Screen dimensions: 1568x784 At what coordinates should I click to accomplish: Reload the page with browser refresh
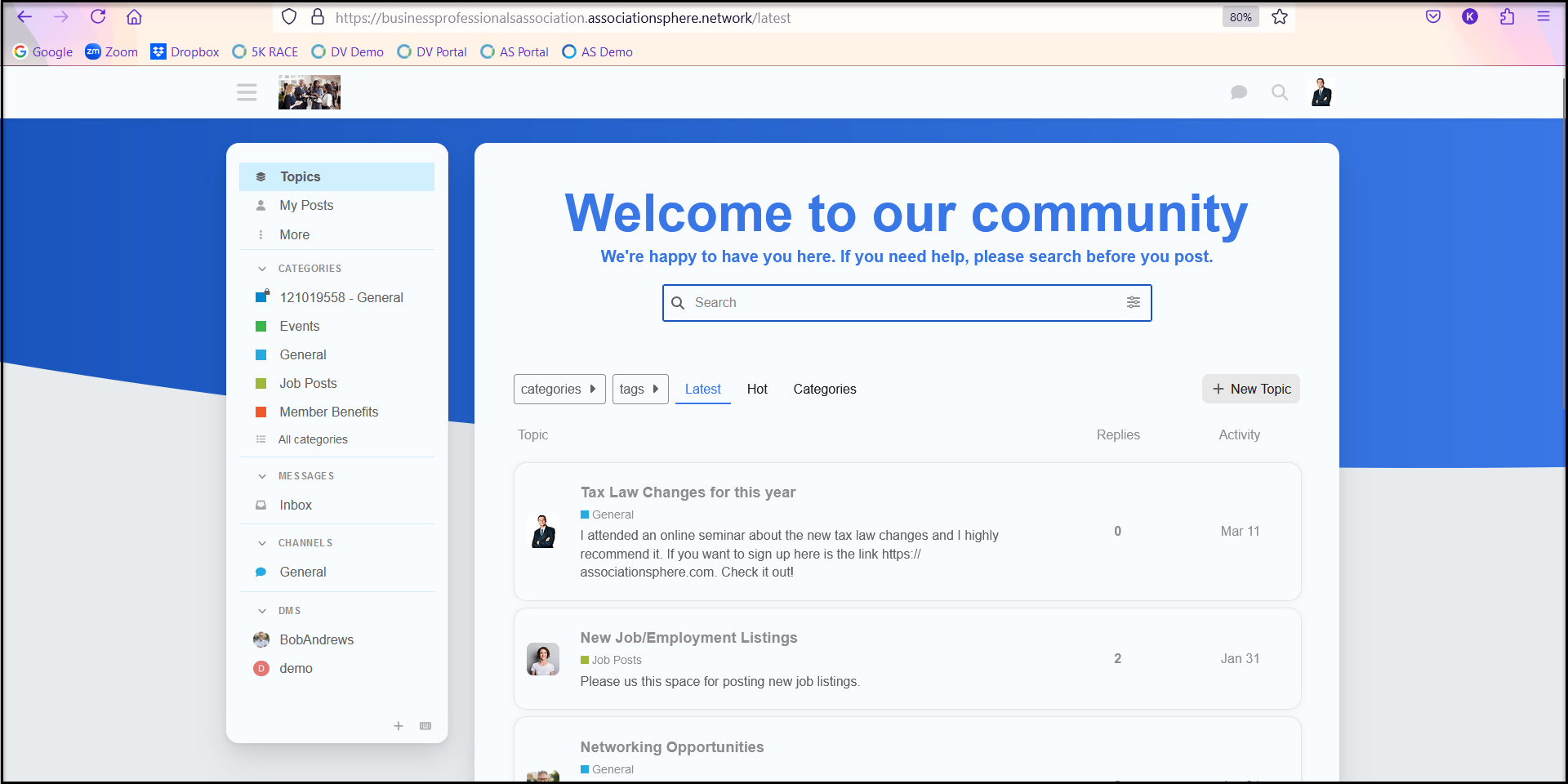click(98, 16)
